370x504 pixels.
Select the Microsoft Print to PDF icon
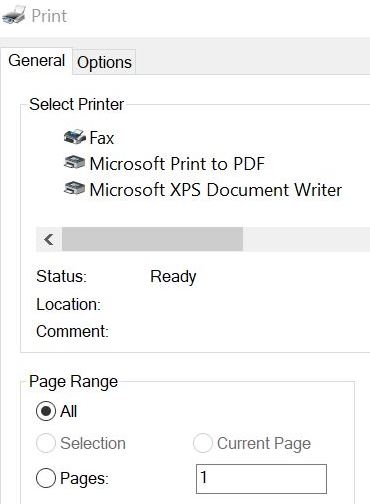[74, 163]
